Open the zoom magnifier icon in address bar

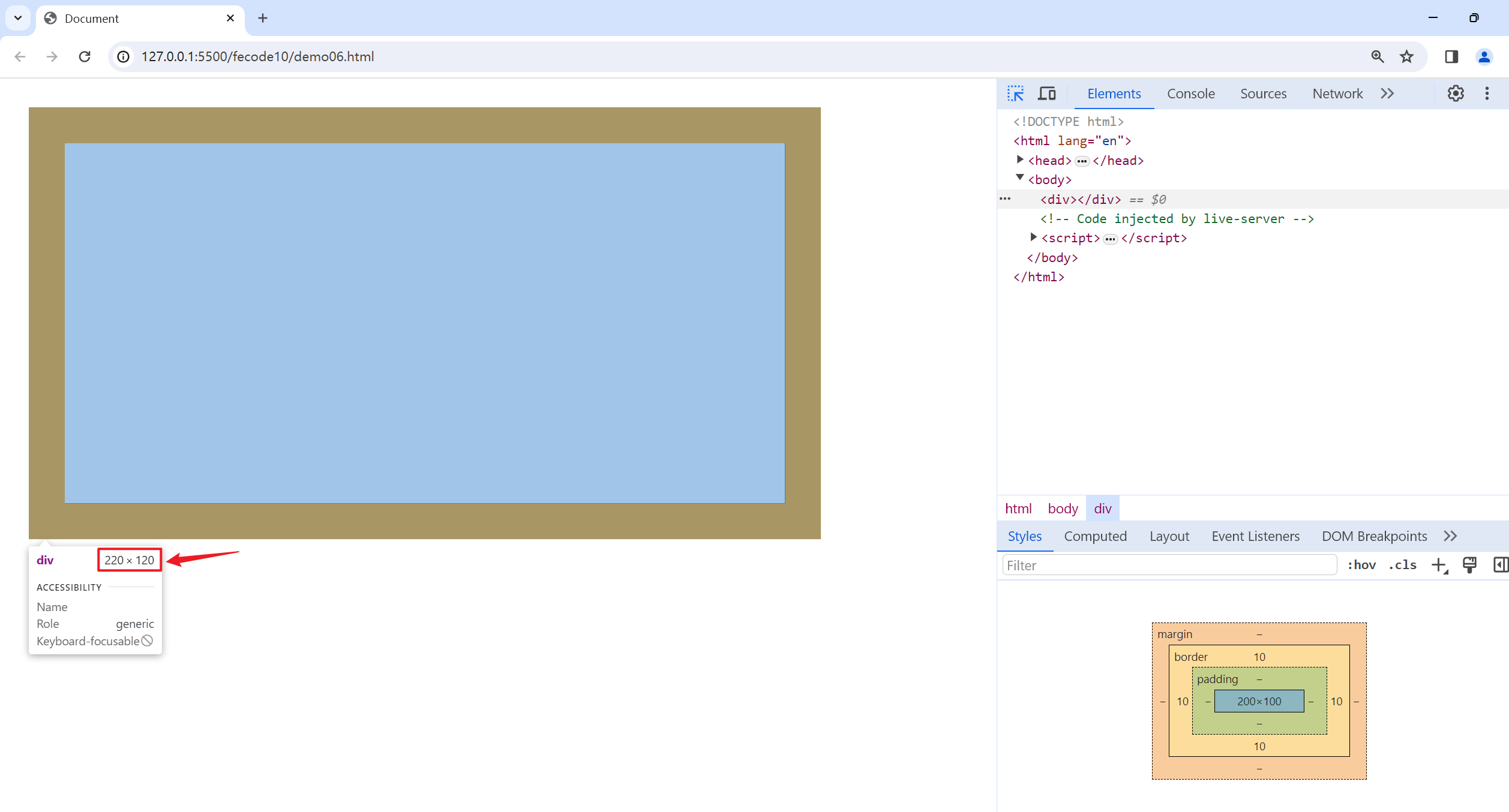1377,56
